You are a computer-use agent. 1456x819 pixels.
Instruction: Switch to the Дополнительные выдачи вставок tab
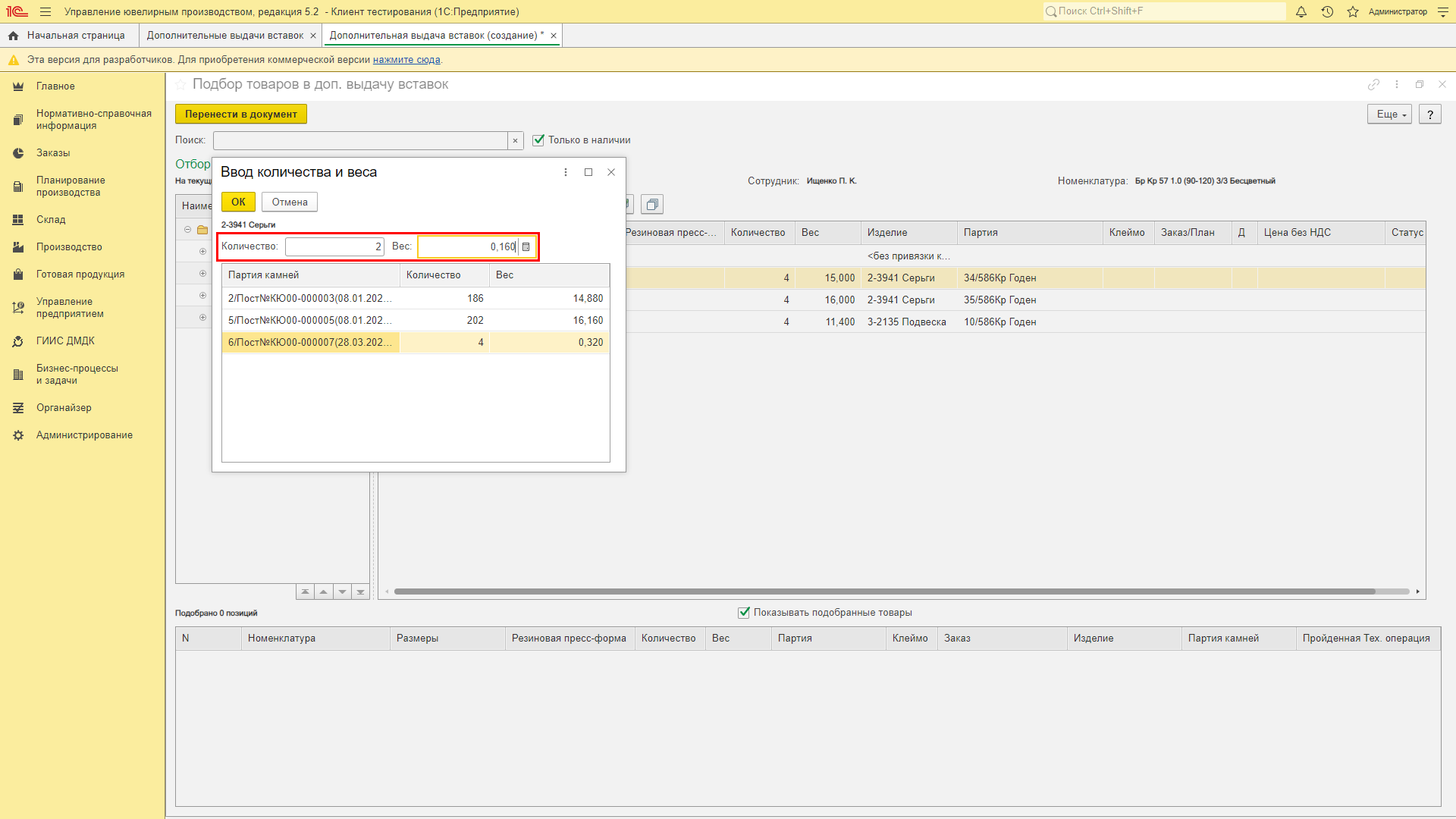click(225, 36)
